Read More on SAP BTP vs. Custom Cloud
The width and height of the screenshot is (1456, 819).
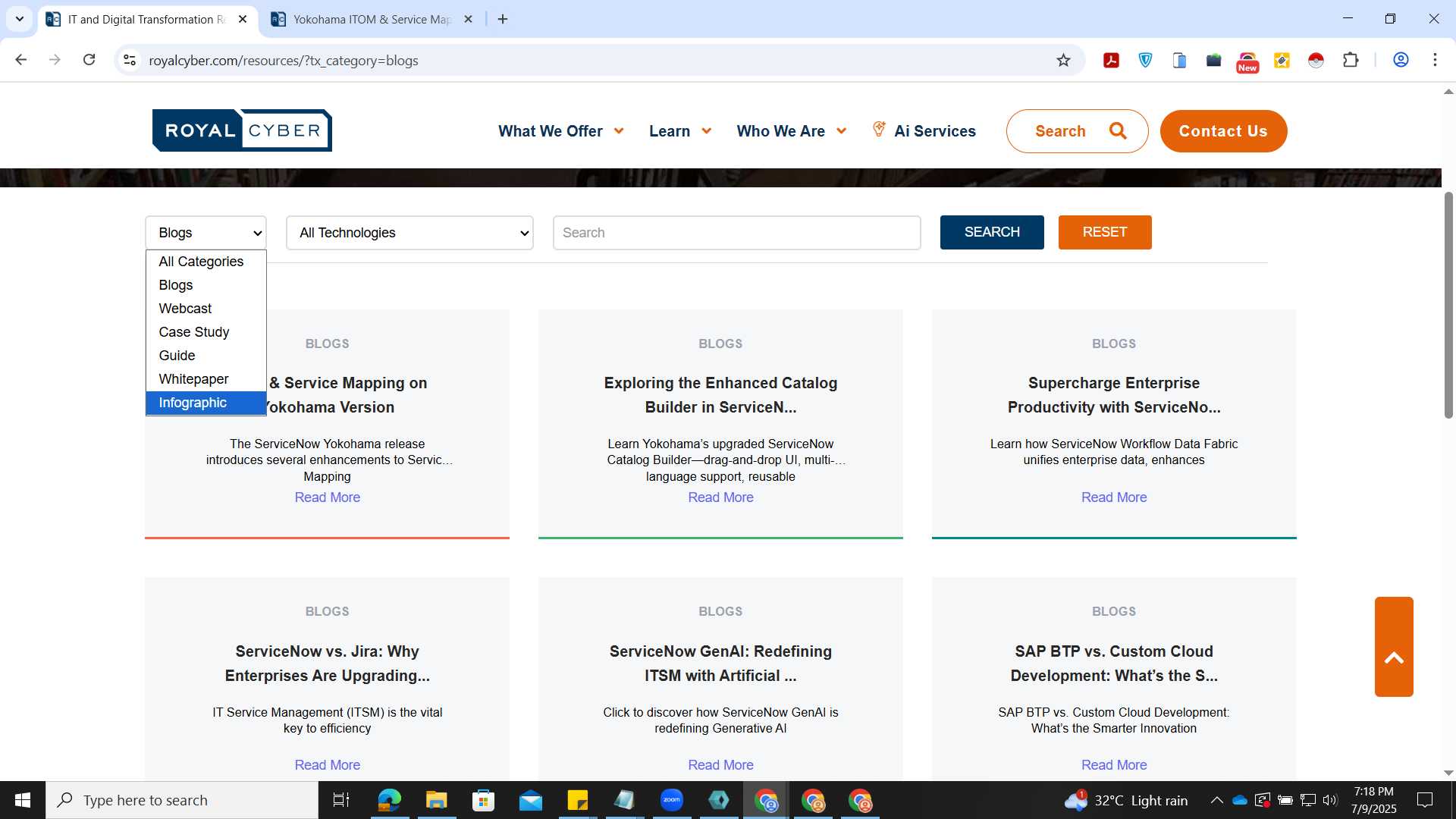tap(1113, 765)
